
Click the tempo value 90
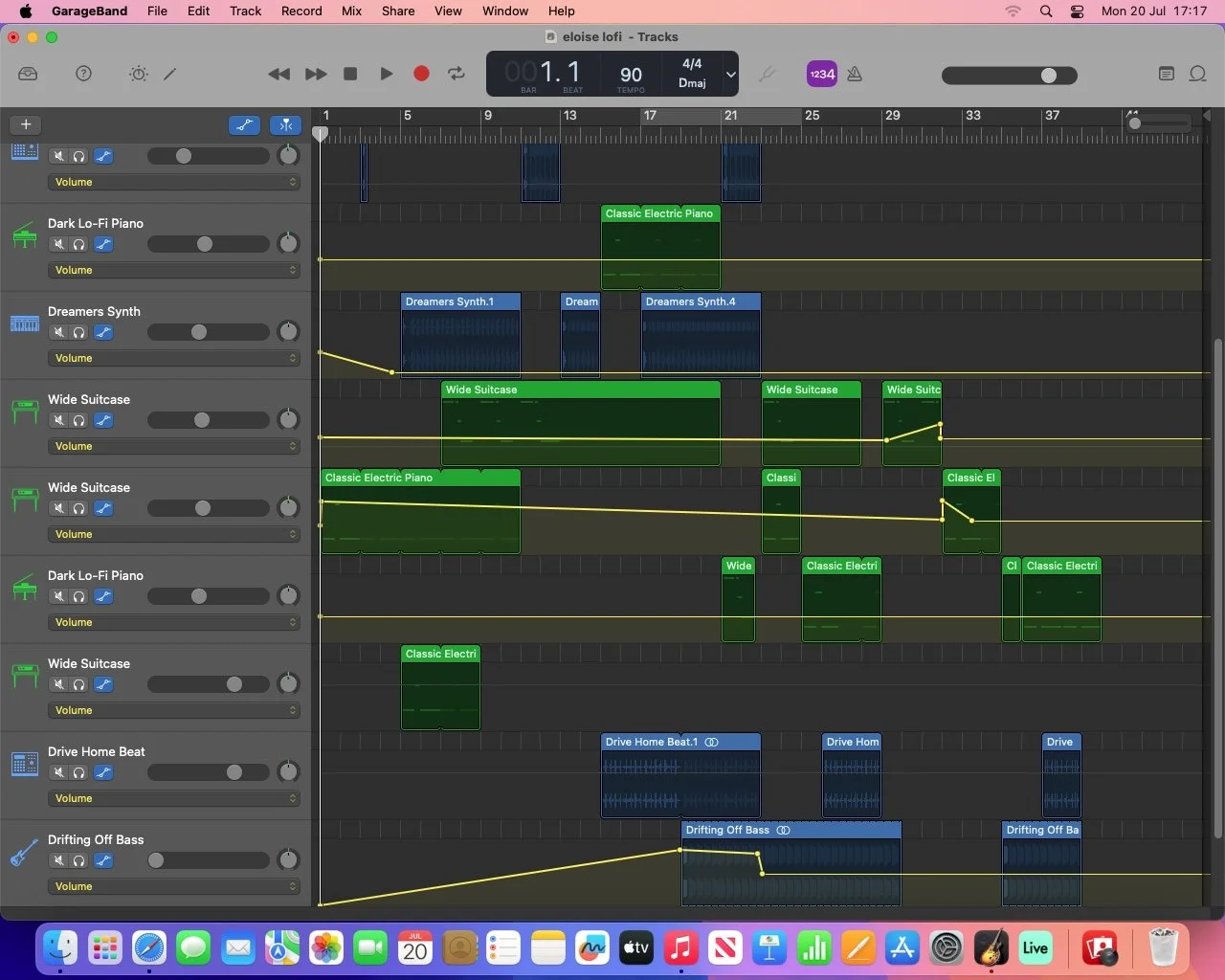(631, 74)
